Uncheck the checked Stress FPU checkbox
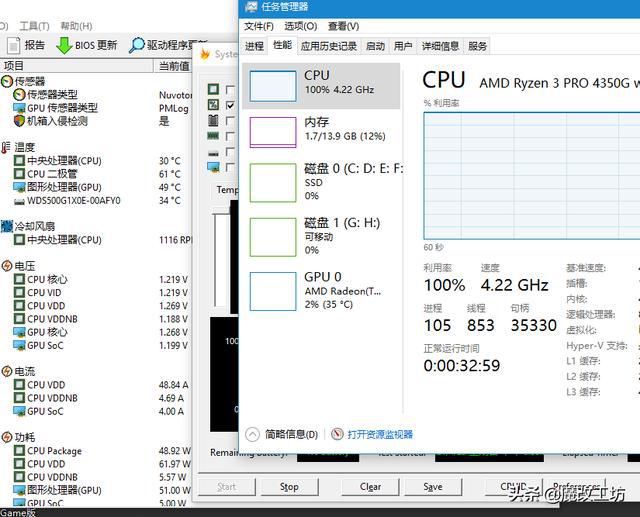The height and width of the screenshot is (517, 640). 230,105
